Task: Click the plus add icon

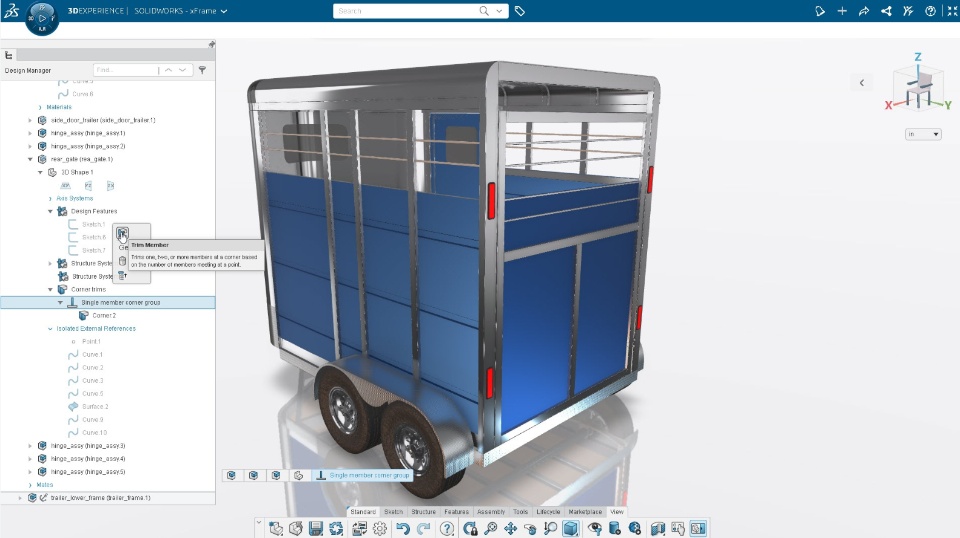Action: 842,11
